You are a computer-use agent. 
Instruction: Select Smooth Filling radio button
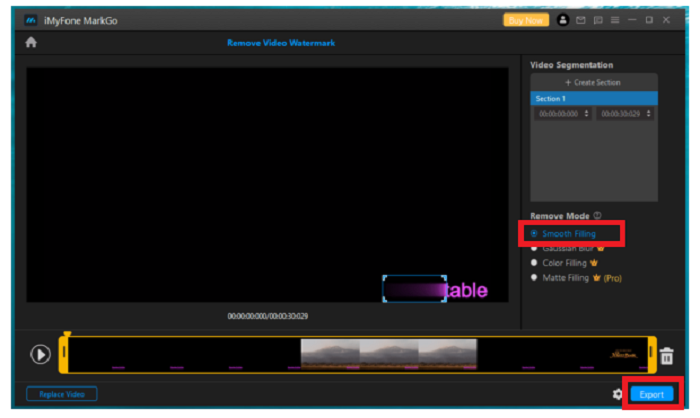534,234
